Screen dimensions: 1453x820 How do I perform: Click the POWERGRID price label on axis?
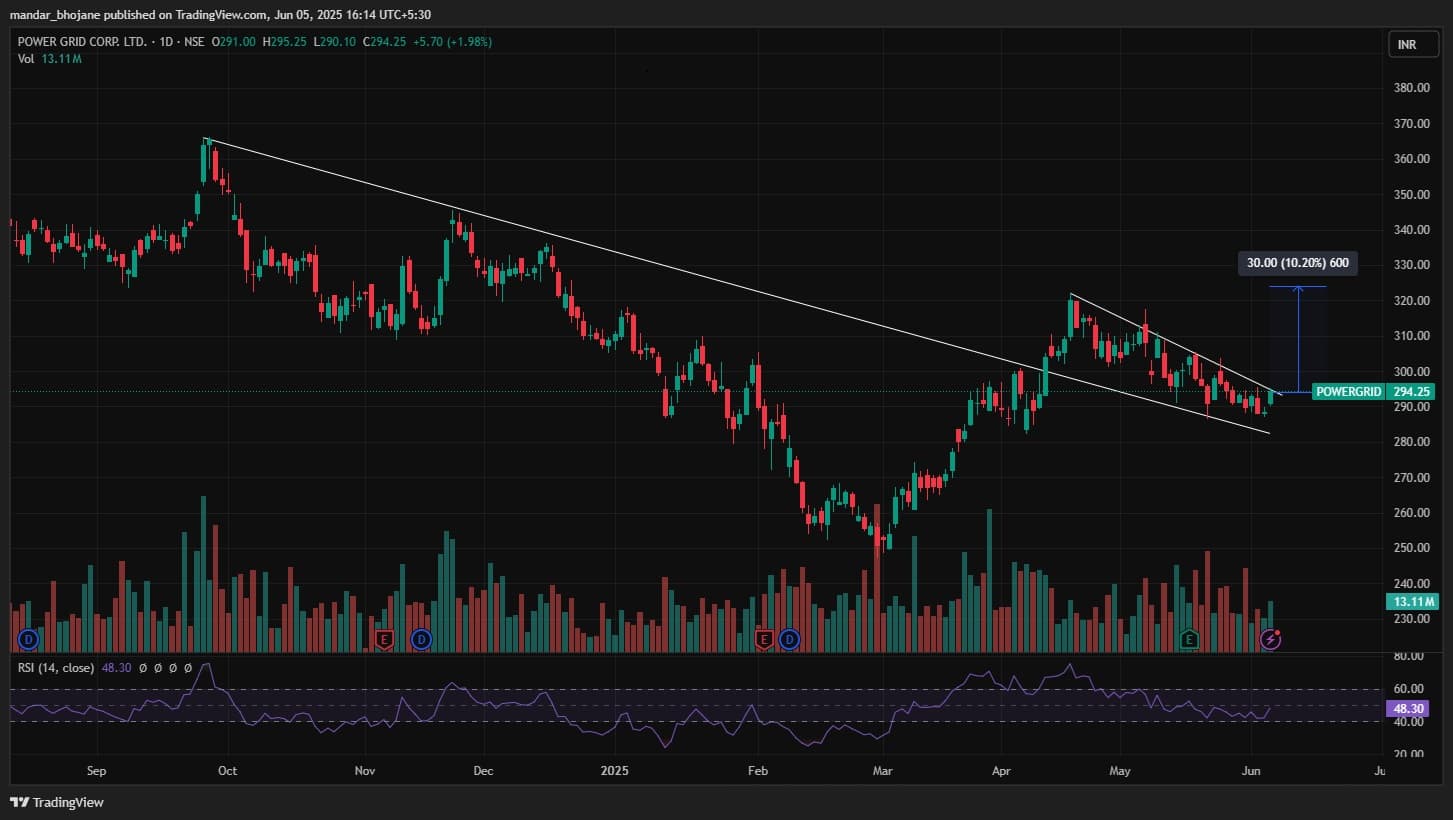click(1350, 392)
